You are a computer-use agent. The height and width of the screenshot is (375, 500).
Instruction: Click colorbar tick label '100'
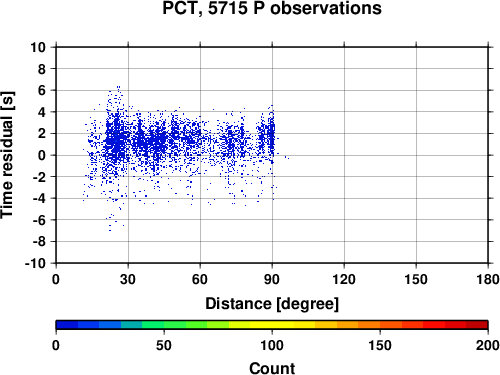tap(272, 345)
